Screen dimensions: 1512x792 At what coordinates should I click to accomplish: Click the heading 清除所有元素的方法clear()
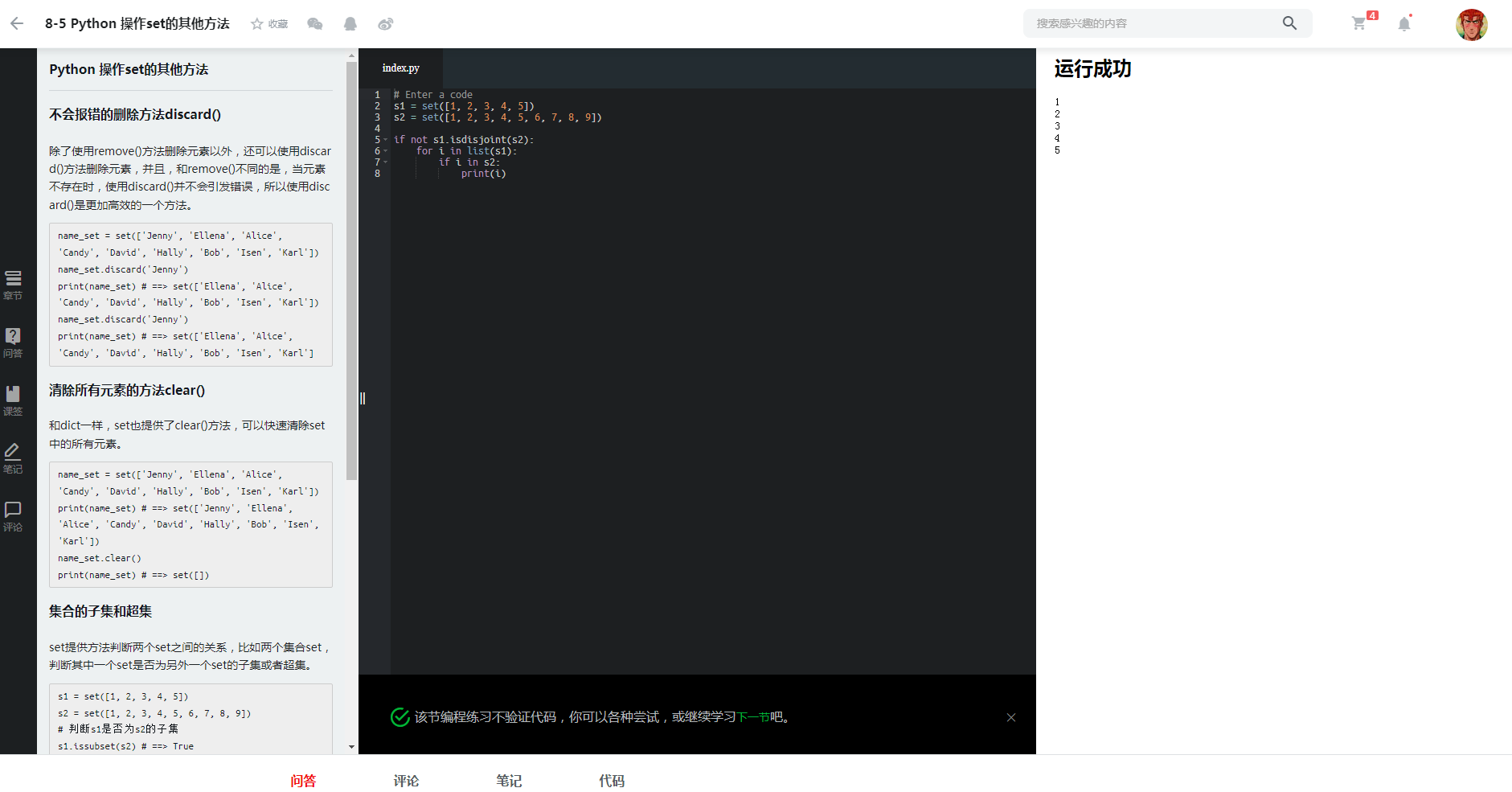tap(127, 390)
